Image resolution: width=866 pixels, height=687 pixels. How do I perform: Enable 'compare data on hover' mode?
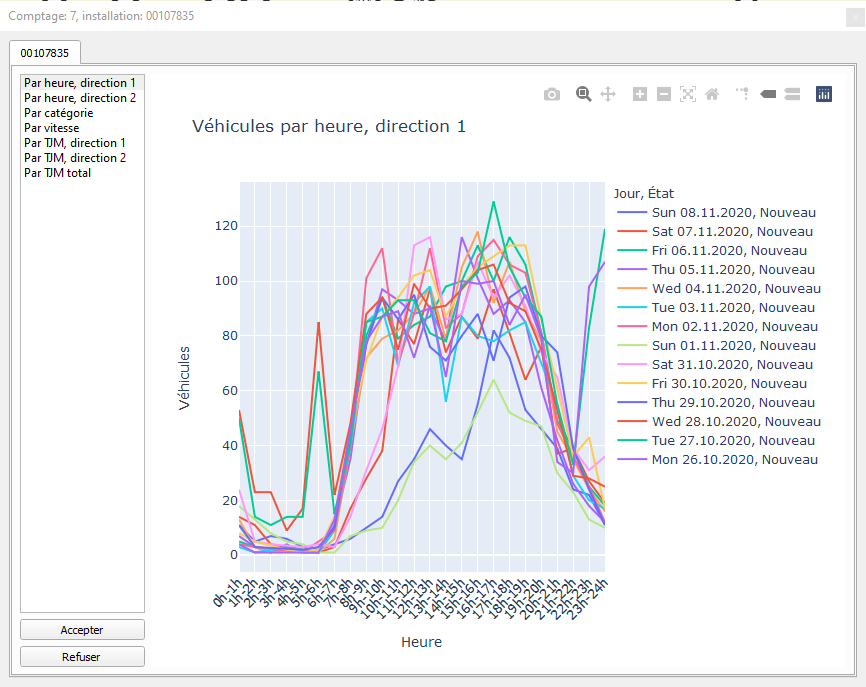[792, 93]
